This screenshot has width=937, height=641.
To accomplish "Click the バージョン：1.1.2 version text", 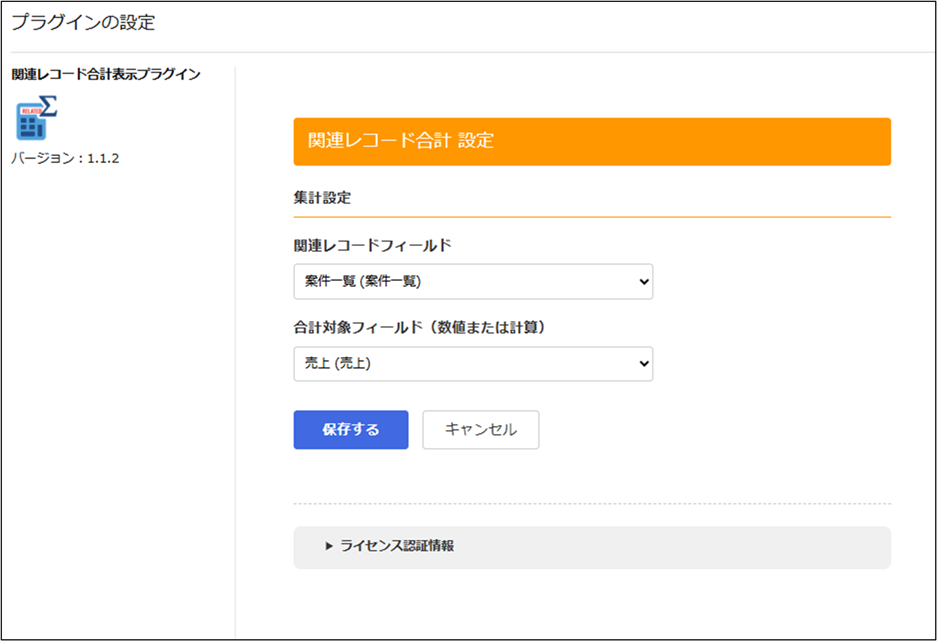I will click(x=65, y=158).
